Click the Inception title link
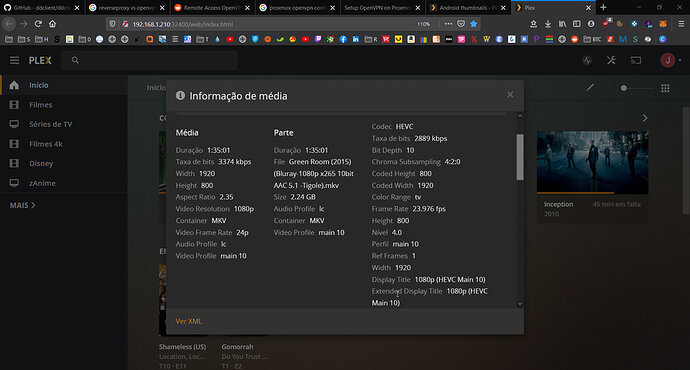 tap(558, 204)
